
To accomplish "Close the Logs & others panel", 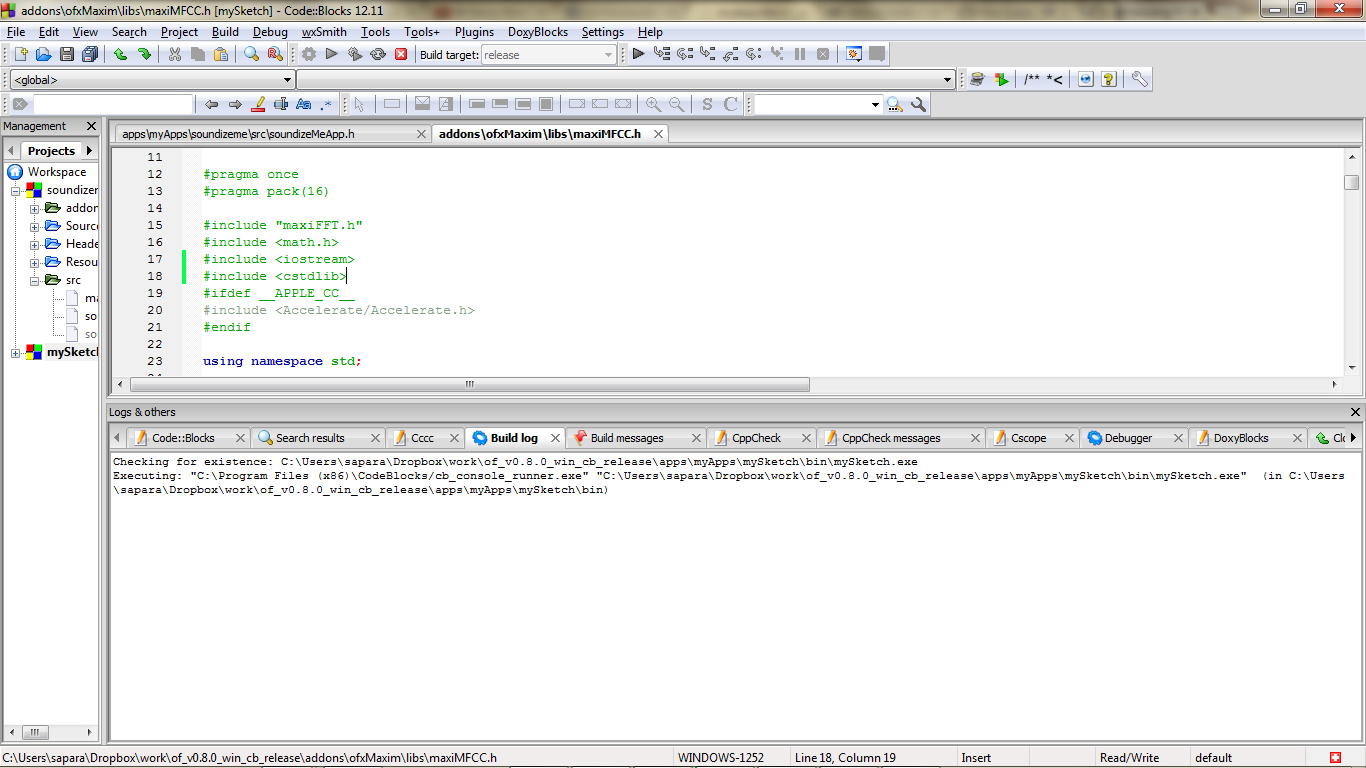I will (1355, 412).
